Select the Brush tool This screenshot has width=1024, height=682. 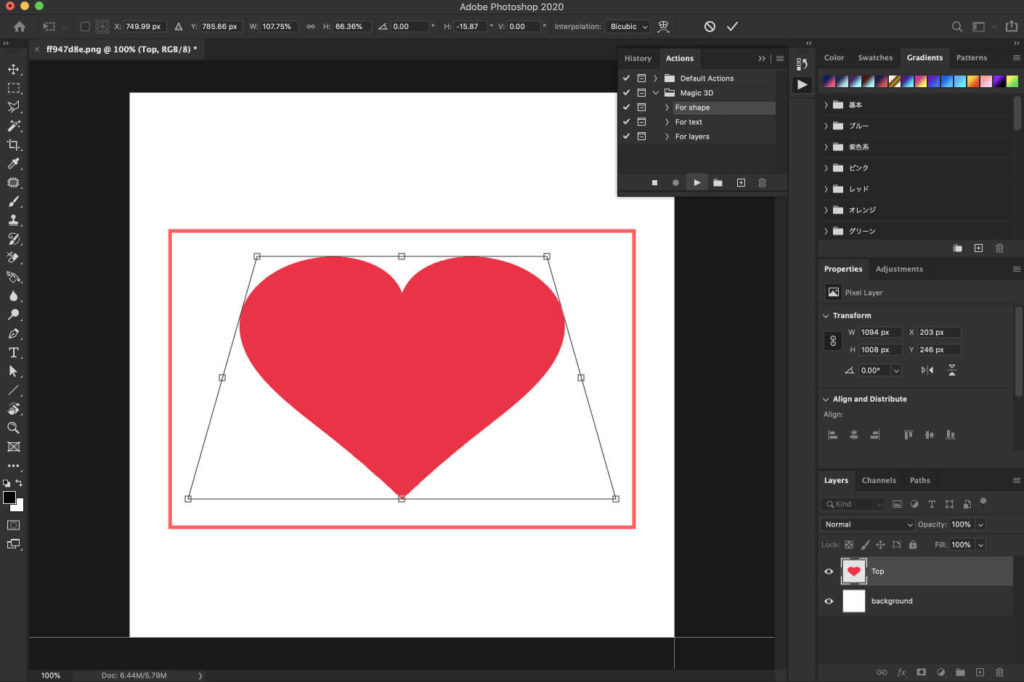(13, 201)
